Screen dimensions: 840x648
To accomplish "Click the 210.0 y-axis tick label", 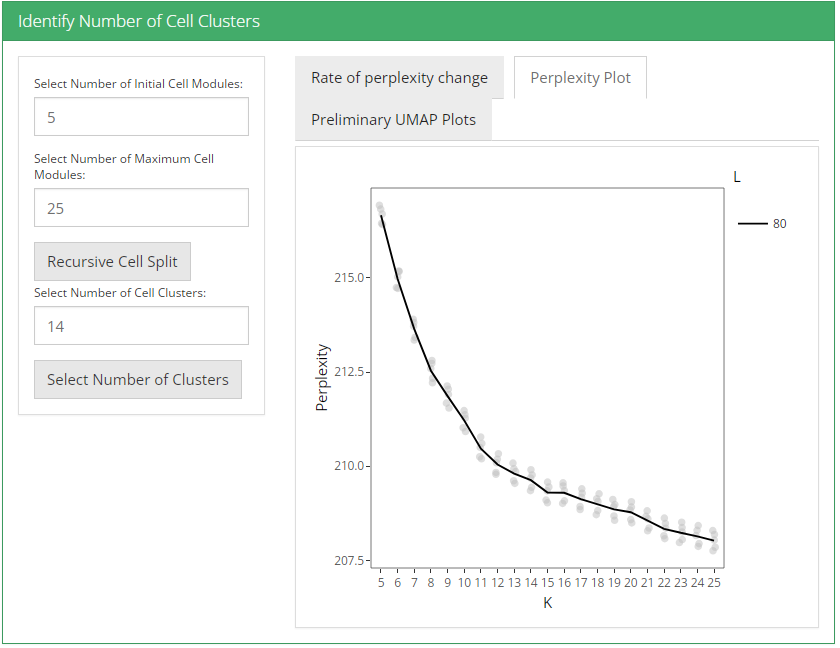I will tap(348, 466).
